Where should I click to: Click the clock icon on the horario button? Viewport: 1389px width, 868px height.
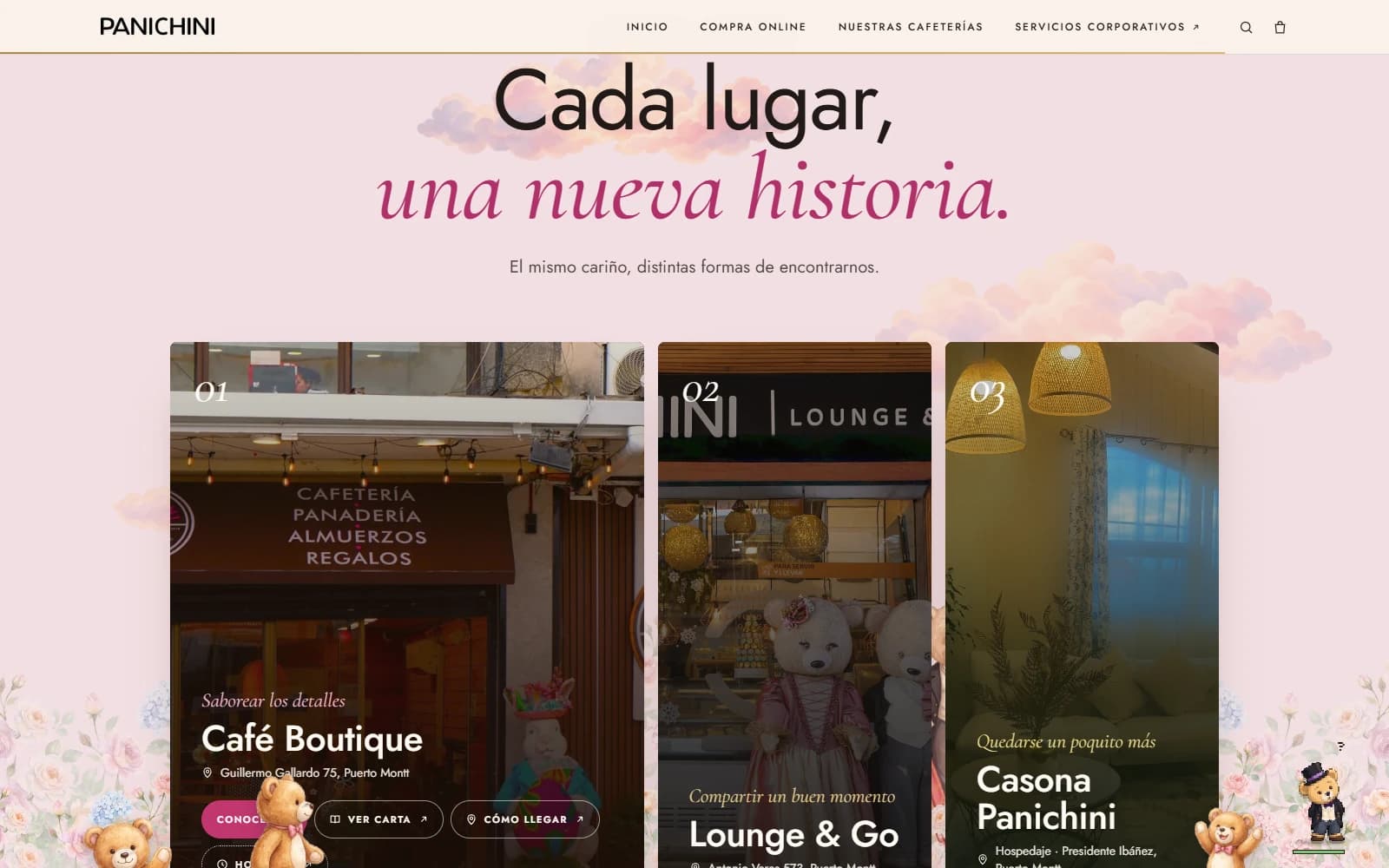[x=222, y=863]
